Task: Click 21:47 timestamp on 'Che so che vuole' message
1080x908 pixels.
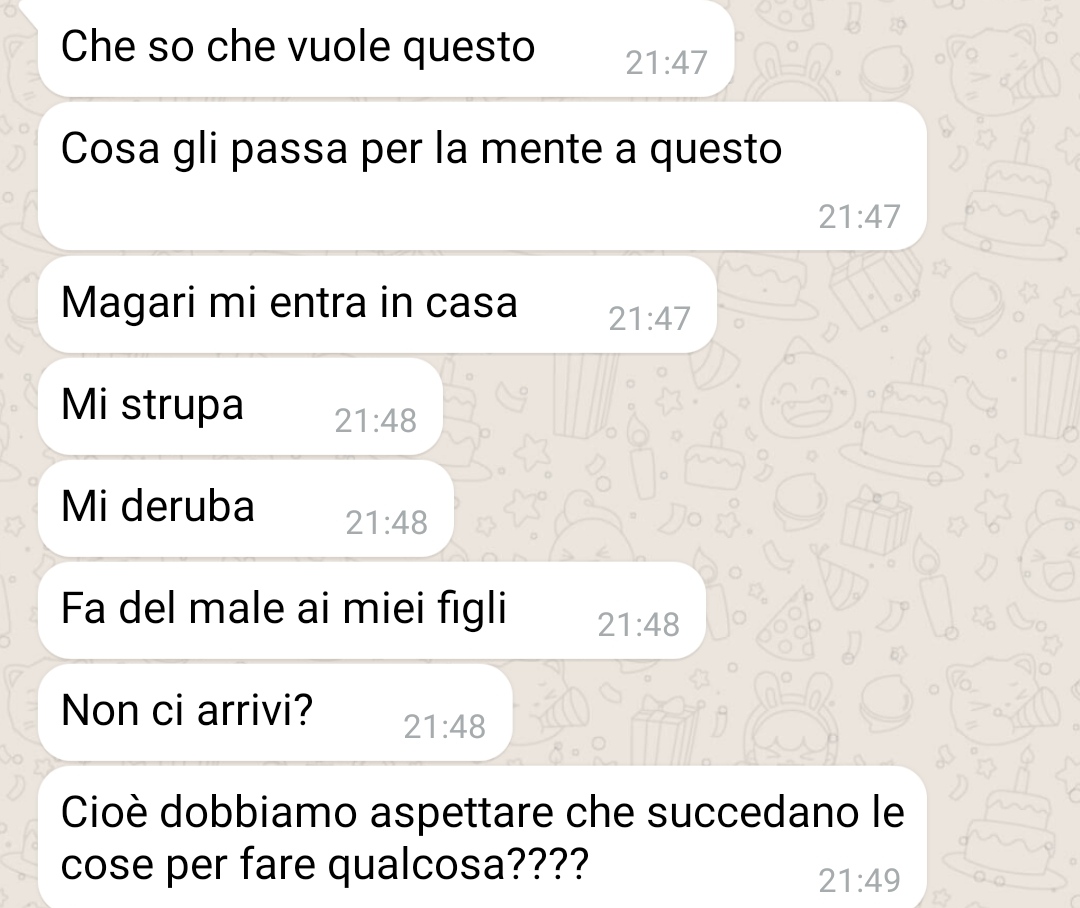Action: pos(666,63)
